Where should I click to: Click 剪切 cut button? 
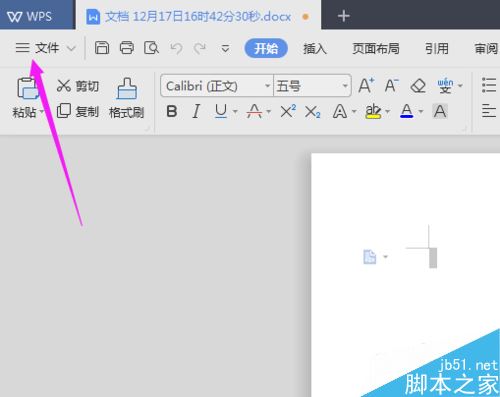tap(78, 86)
